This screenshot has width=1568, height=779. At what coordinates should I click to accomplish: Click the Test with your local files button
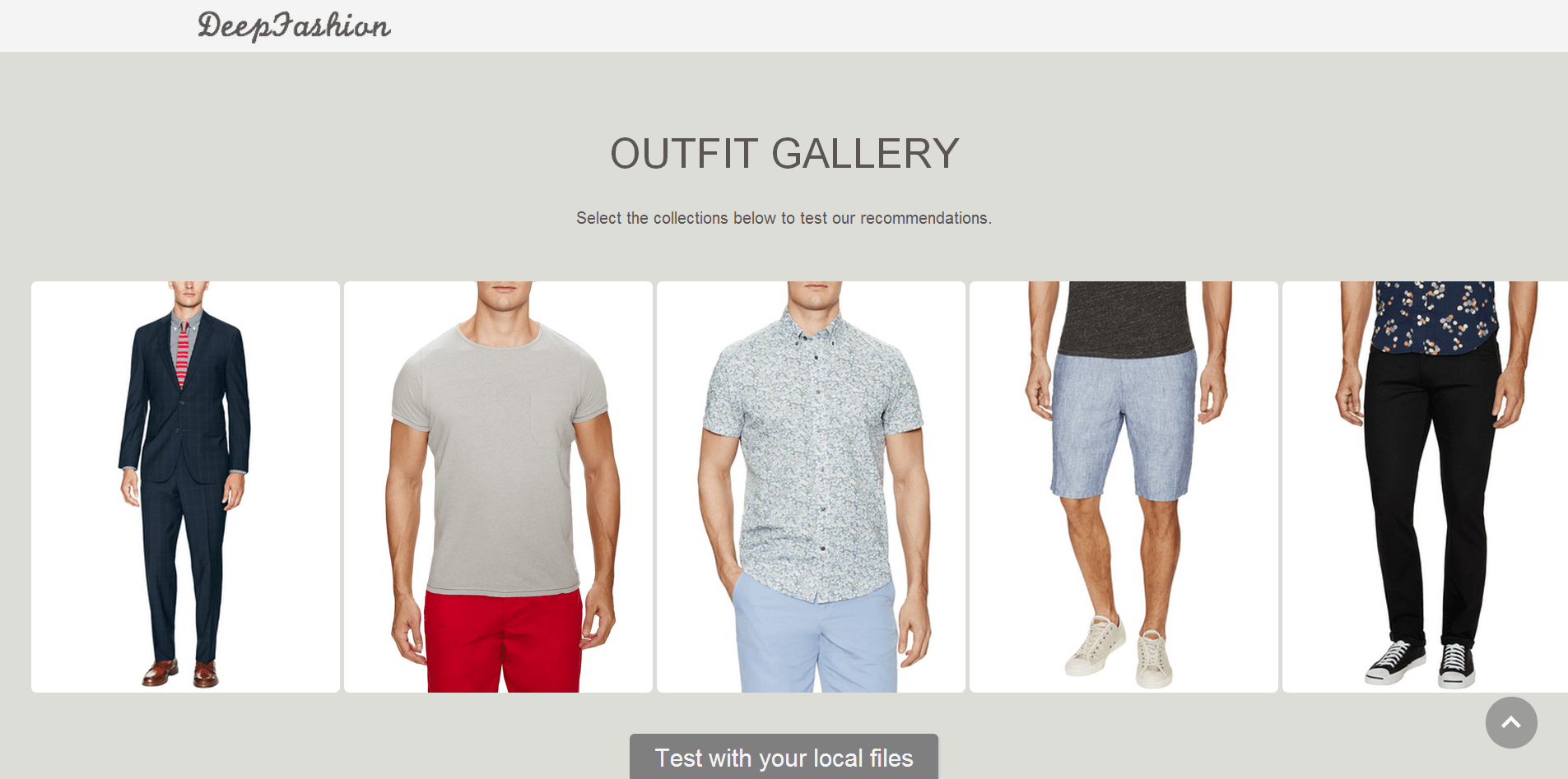point(784,757)
